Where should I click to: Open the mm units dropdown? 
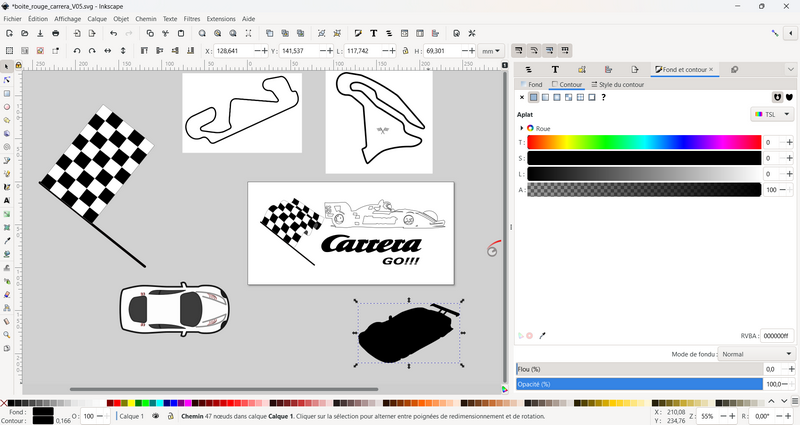point(491,51)
